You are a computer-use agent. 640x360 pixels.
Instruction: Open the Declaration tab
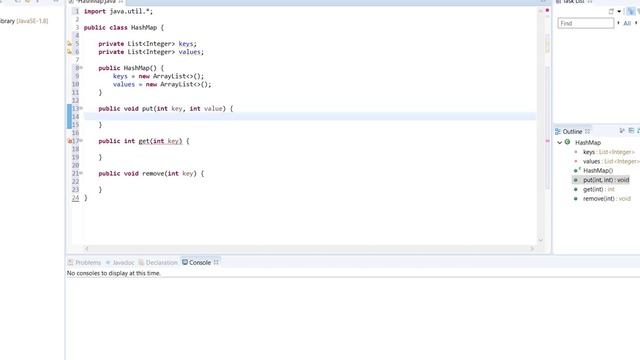click(x=158, y=262)
